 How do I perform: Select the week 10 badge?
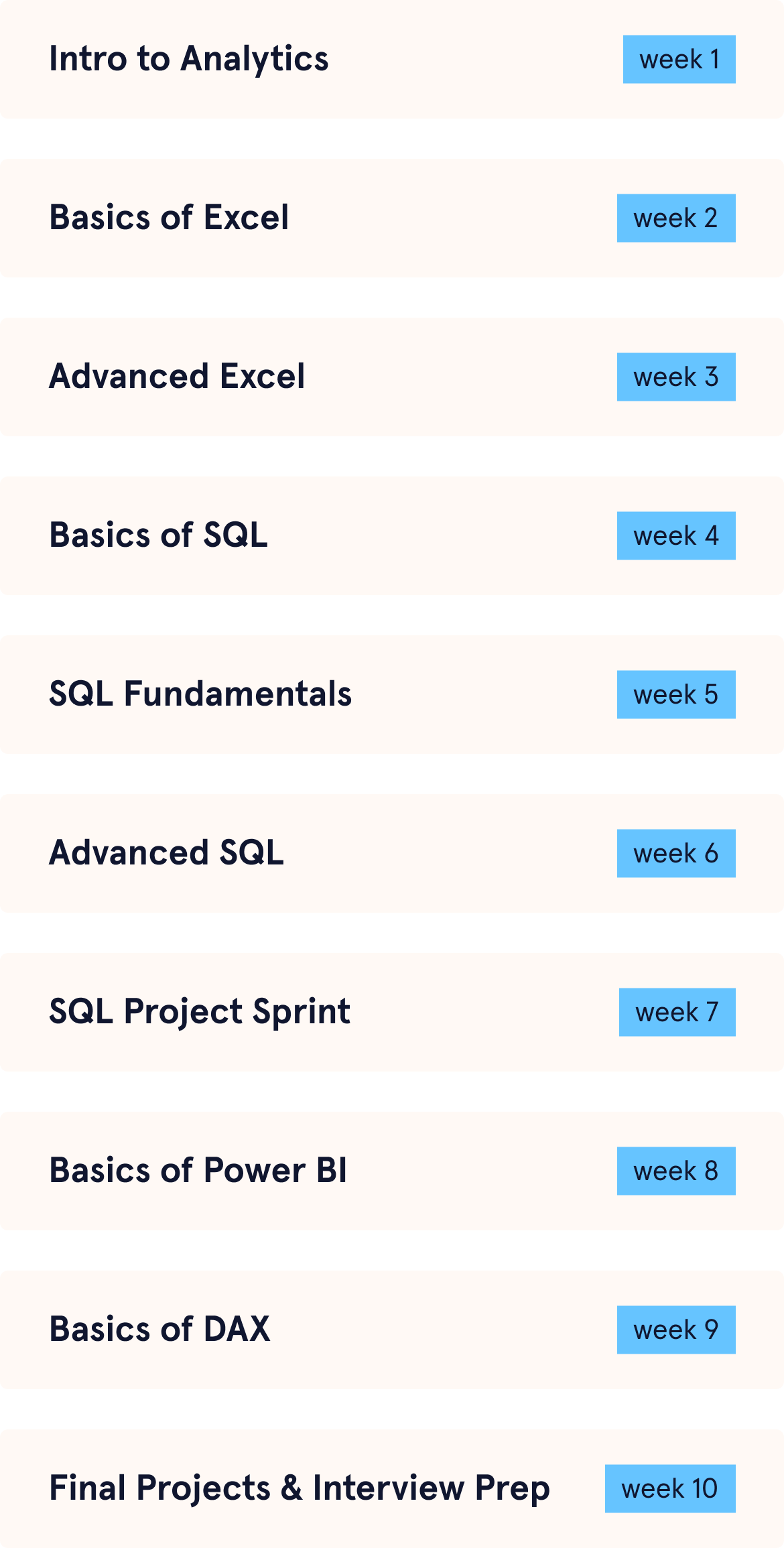[670, 1489]
